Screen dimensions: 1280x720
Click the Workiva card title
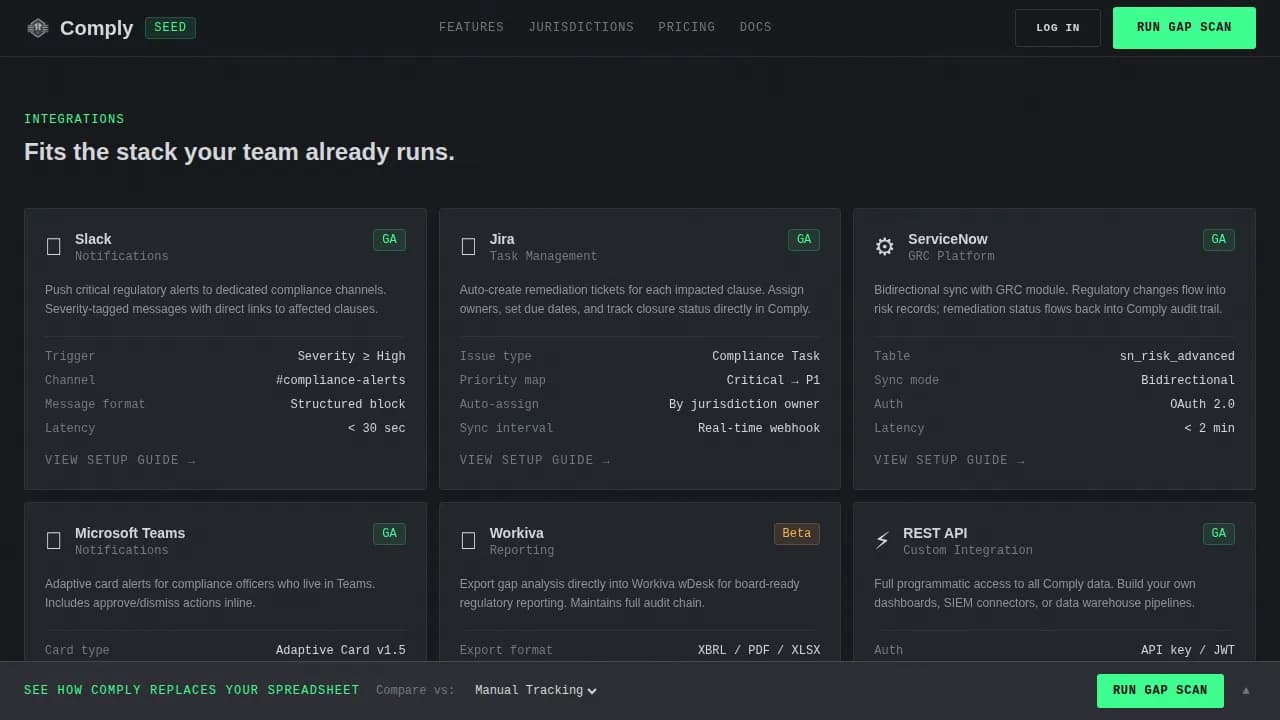[x=517, y=533]
